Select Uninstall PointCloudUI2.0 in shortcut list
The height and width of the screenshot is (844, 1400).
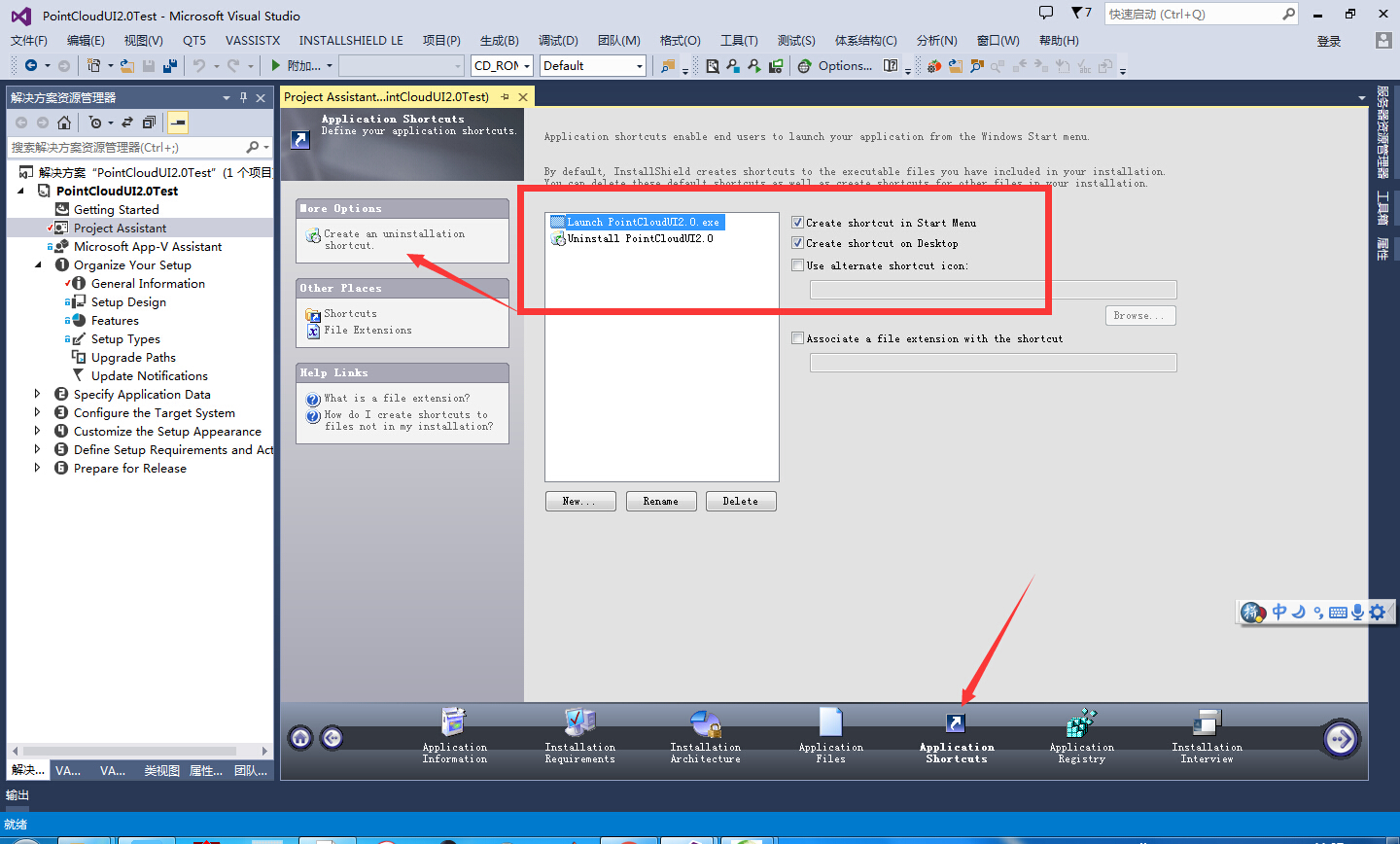point(640,238)
